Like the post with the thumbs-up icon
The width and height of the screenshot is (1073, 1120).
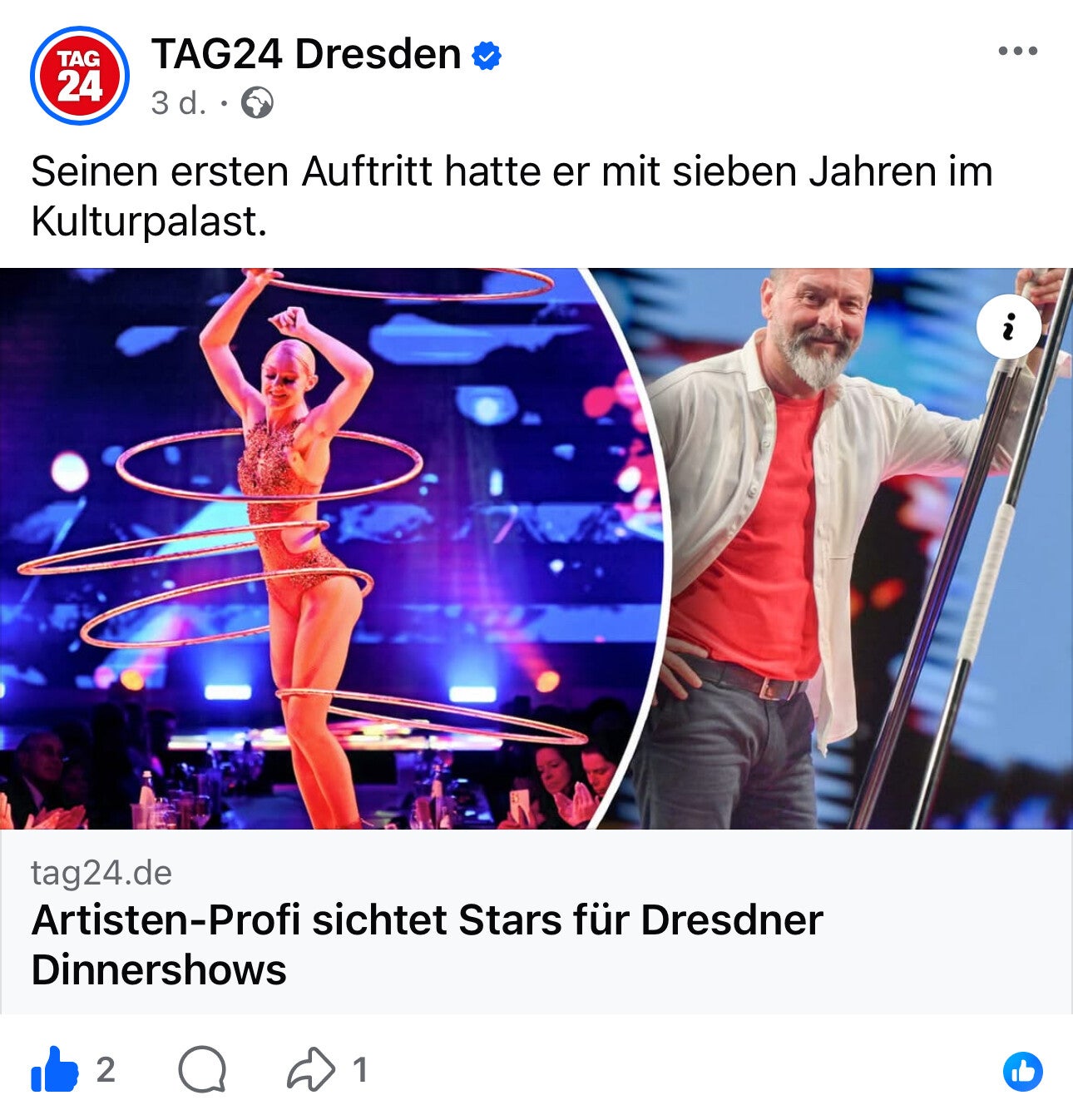pos(54,1069)
